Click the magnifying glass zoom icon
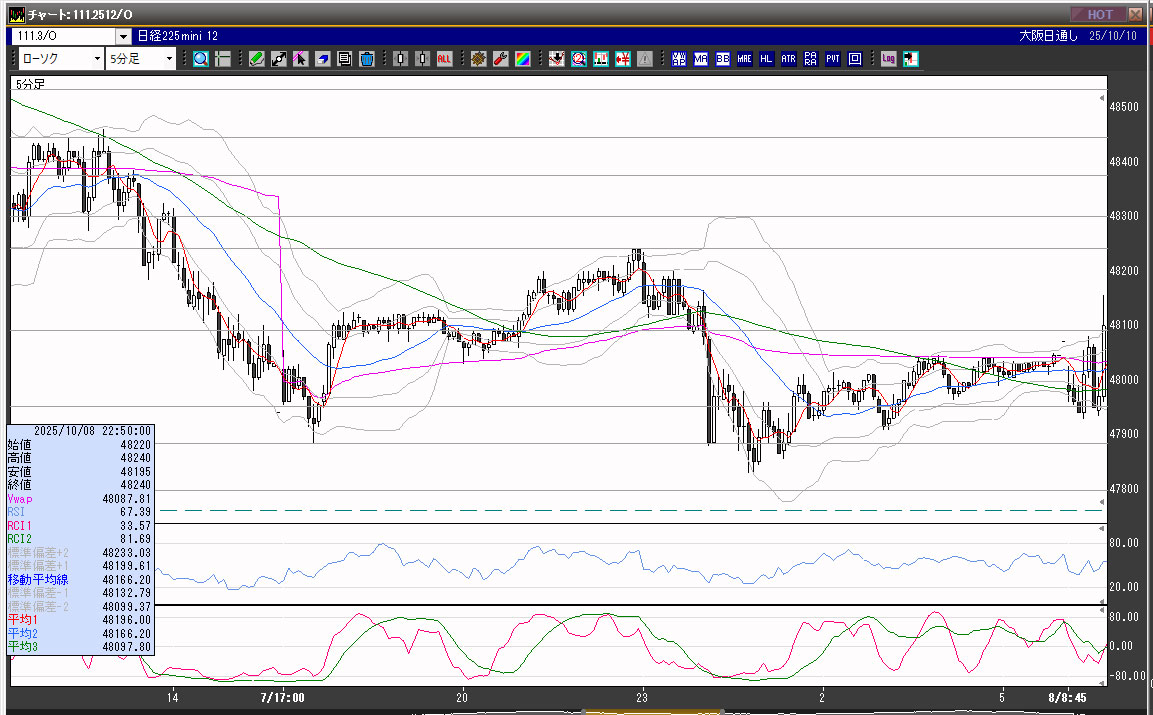 click(201, 59)
